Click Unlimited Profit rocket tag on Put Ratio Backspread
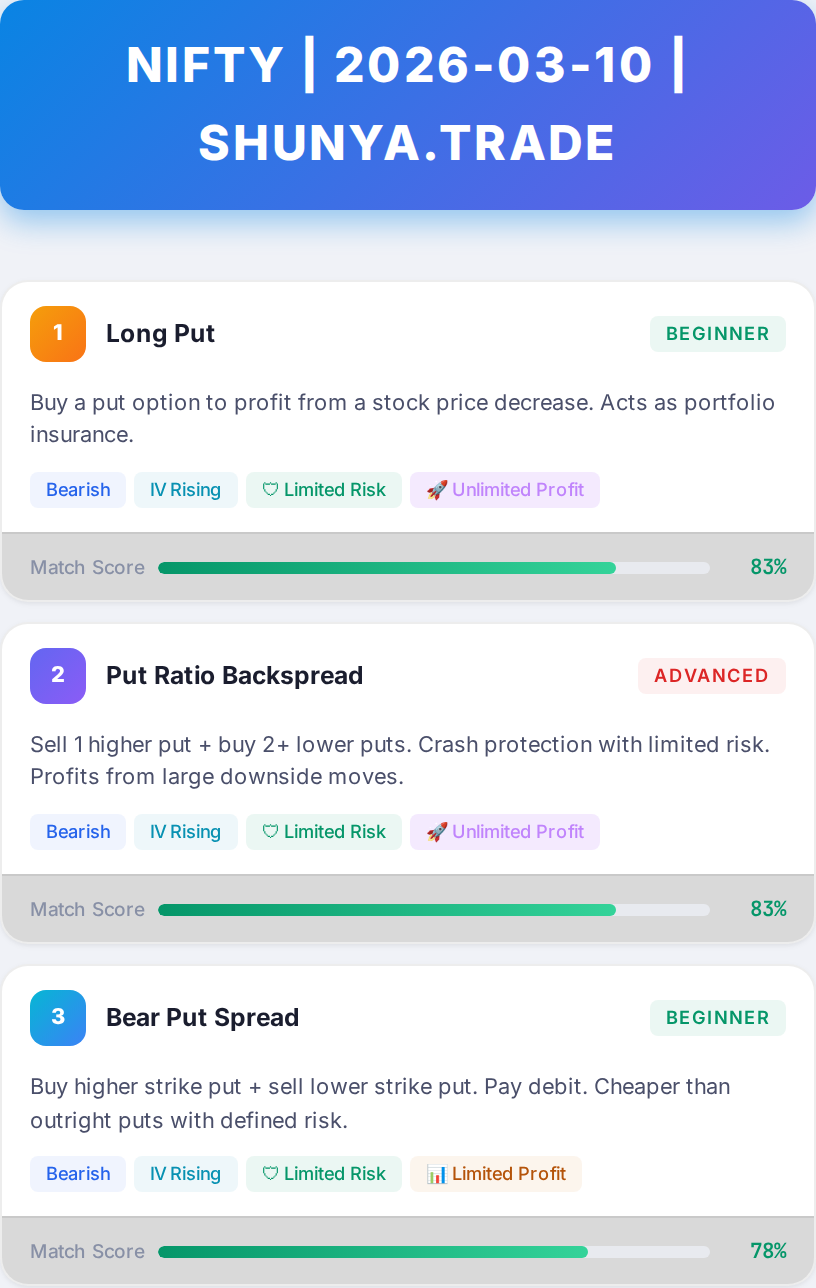 click(x=505, y=832)
